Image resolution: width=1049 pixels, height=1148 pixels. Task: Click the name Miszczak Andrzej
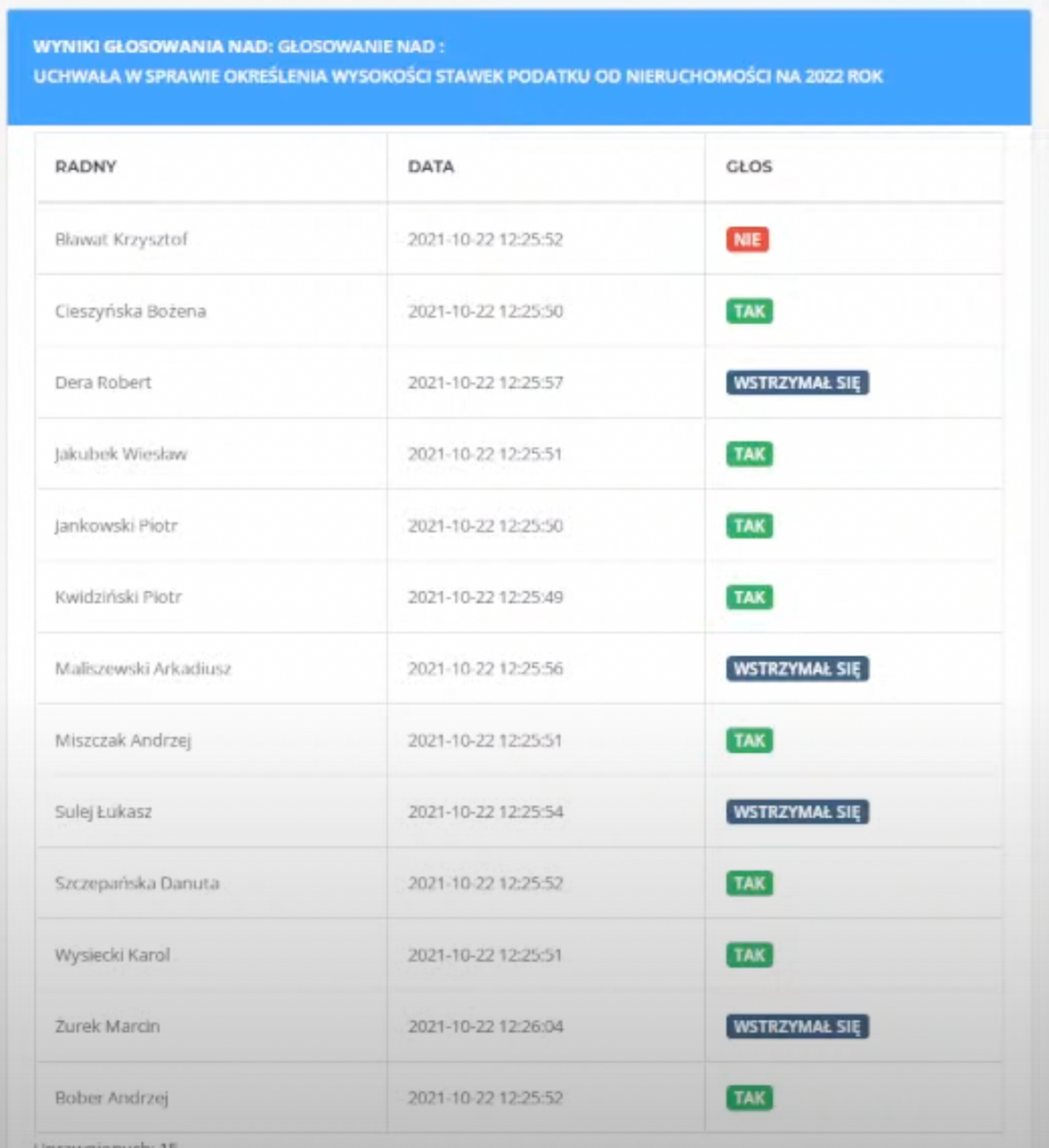click(123, 741)
